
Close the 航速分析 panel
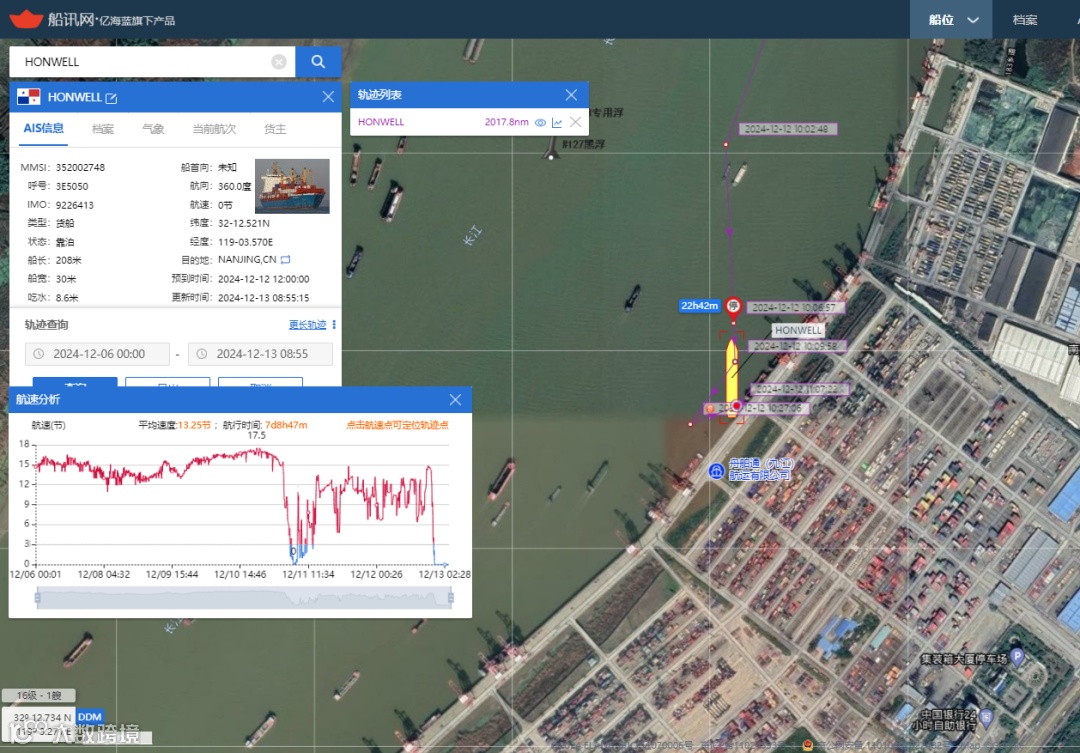click(455, 400)
